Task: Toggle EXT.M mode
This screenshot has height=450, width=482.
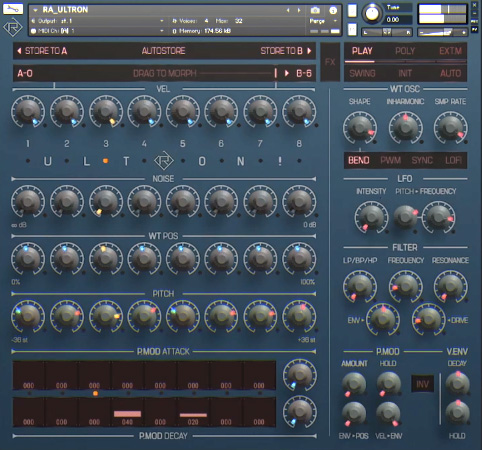Action: [x=450, y=51]
